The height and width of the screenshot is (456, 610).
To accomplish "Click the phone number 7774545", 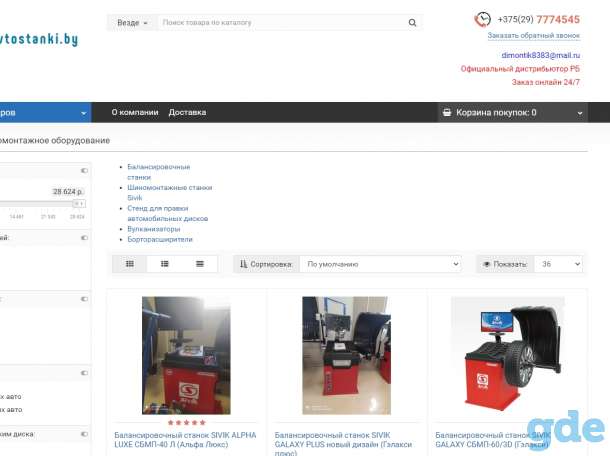I will [x=558, y=19].
